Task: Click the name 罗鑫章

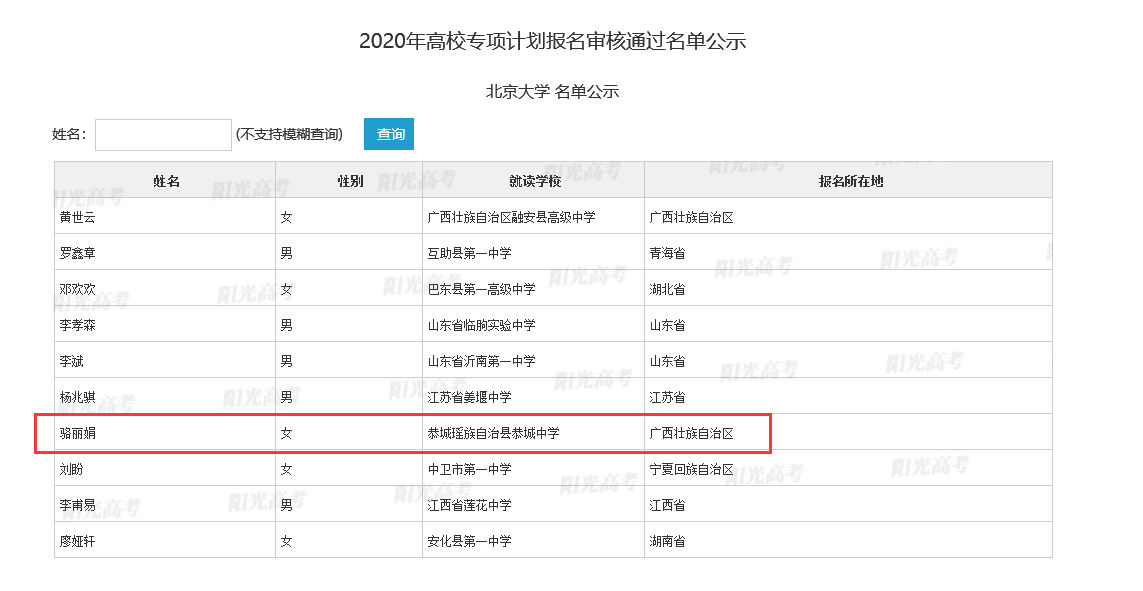Action: pyautogui.click(x=77, y=254)
